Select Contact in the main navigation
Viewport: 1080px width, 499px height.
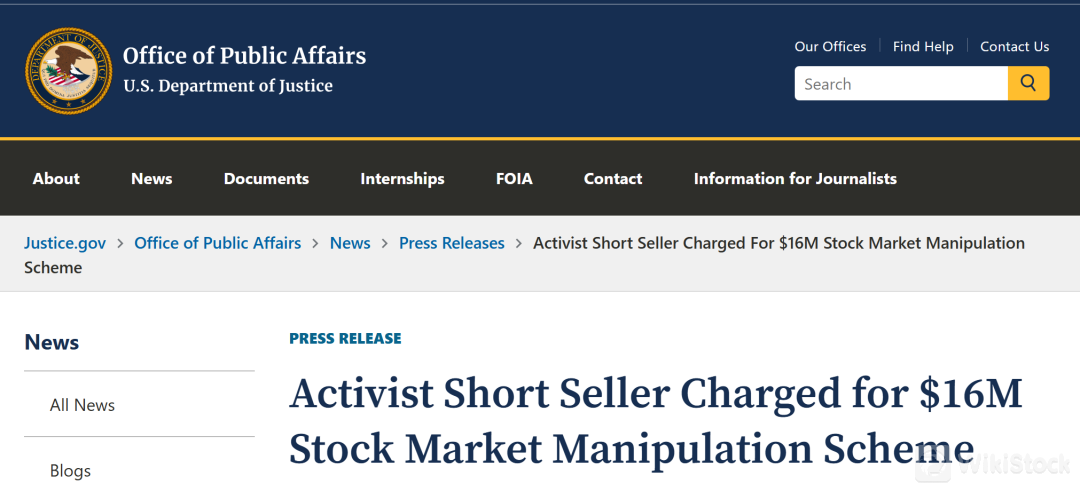613,178
